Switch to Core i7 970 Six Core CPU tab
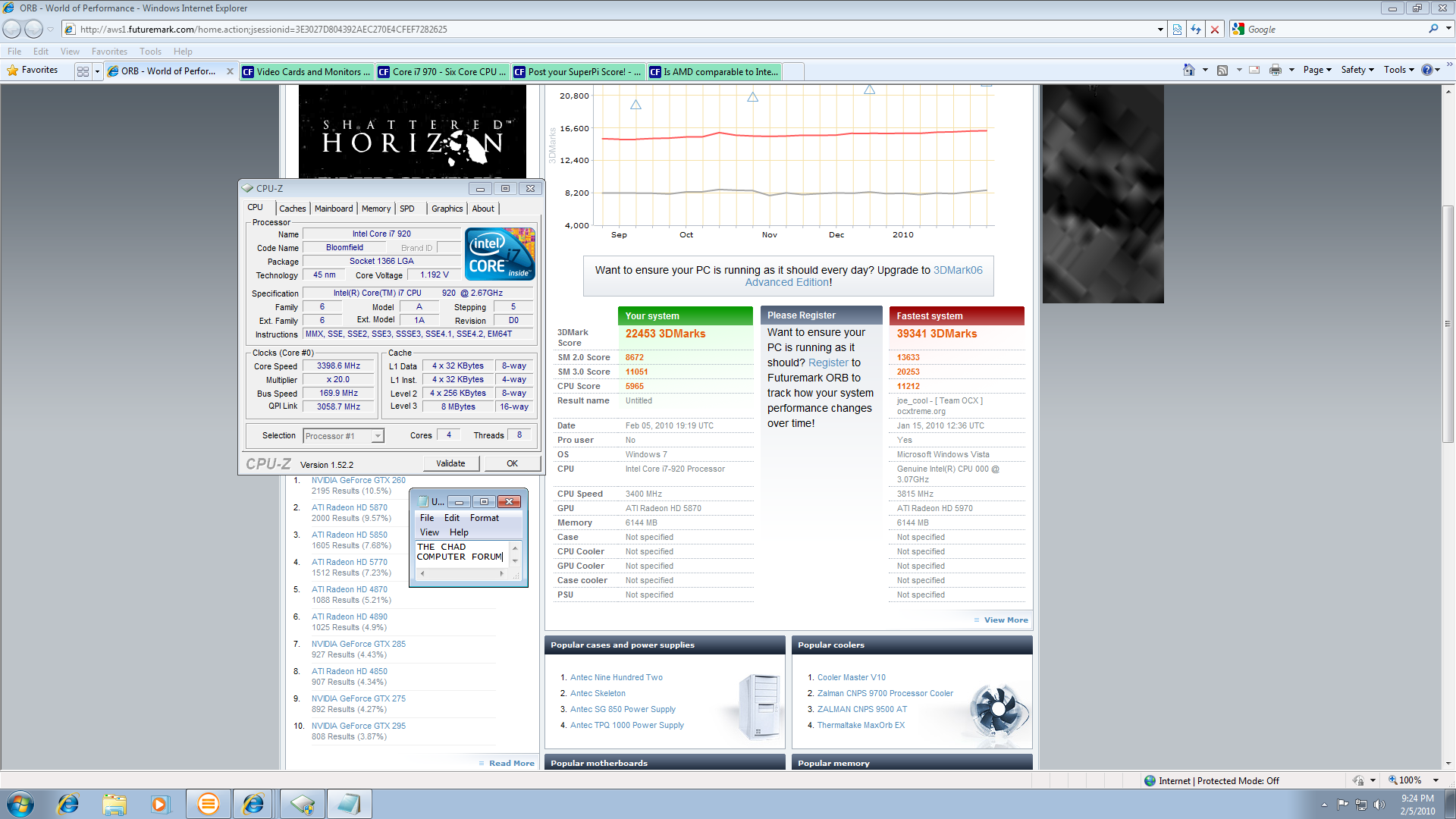The image size is (1456, 819). click(443, 71)
